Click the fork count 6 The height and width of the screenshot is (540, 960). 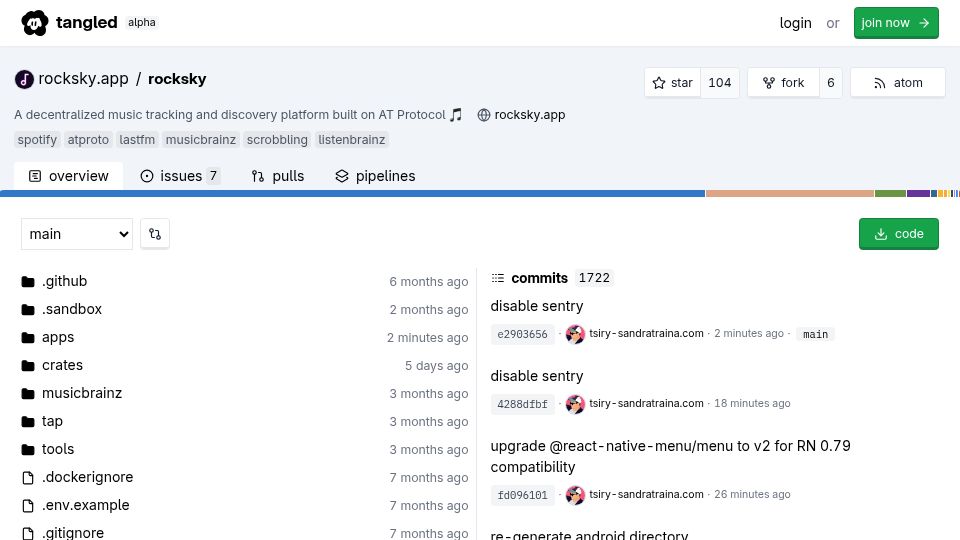[x=831, y=83]
